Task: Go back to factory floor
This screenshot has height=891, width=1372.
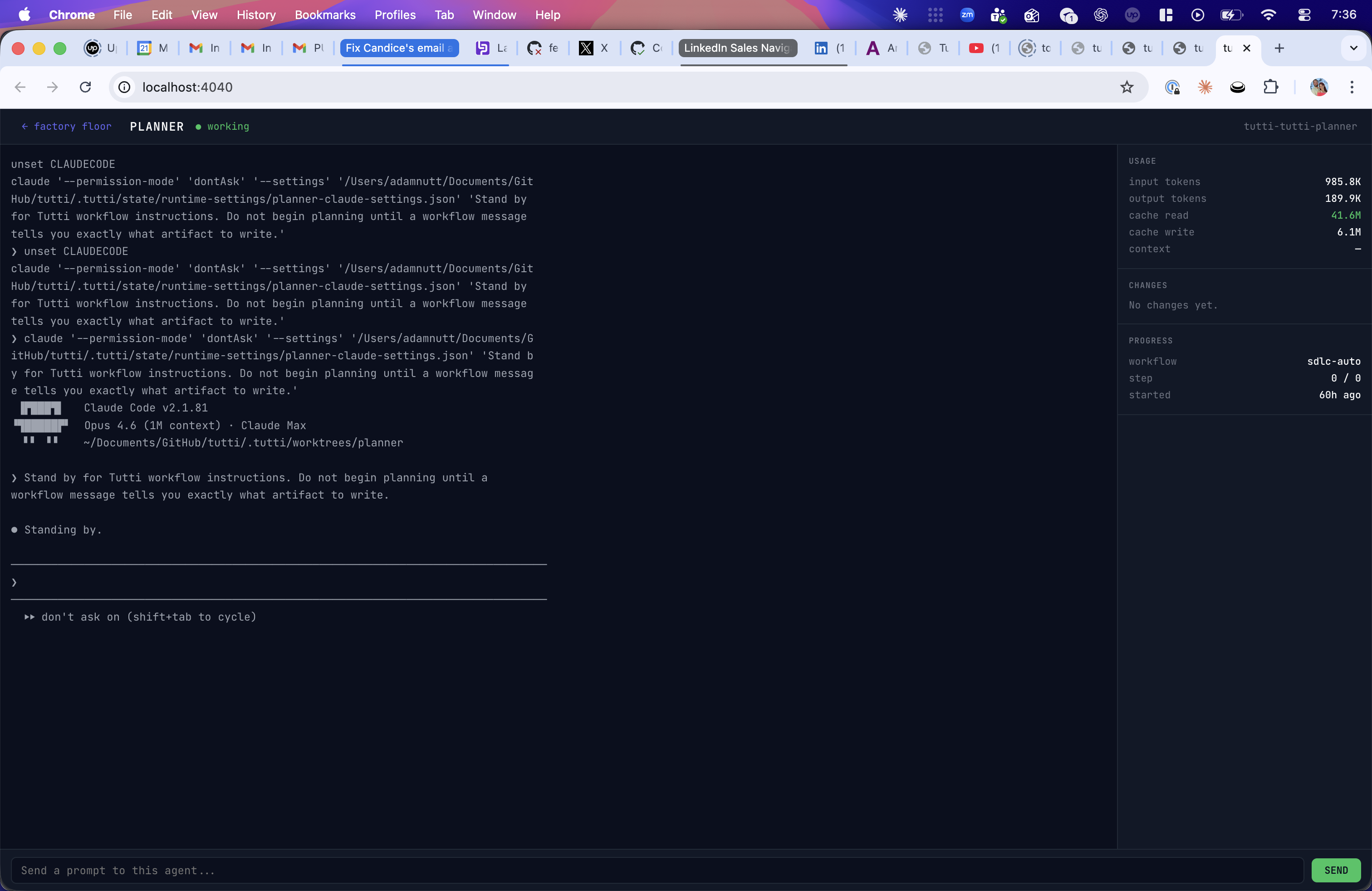Action: tap(66, 126)
